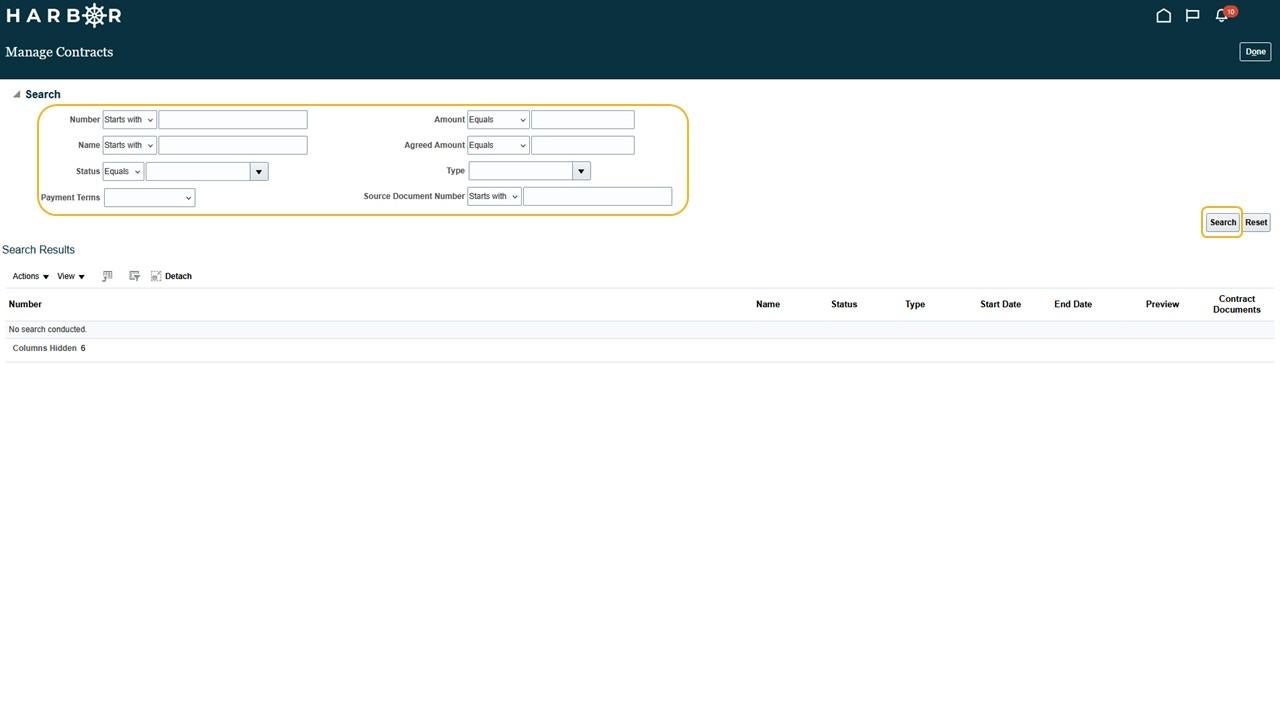Image resolution: width=1280 pixels, height=720 pixels.
Task: Click the Search button
Action: pos(1222,222)
